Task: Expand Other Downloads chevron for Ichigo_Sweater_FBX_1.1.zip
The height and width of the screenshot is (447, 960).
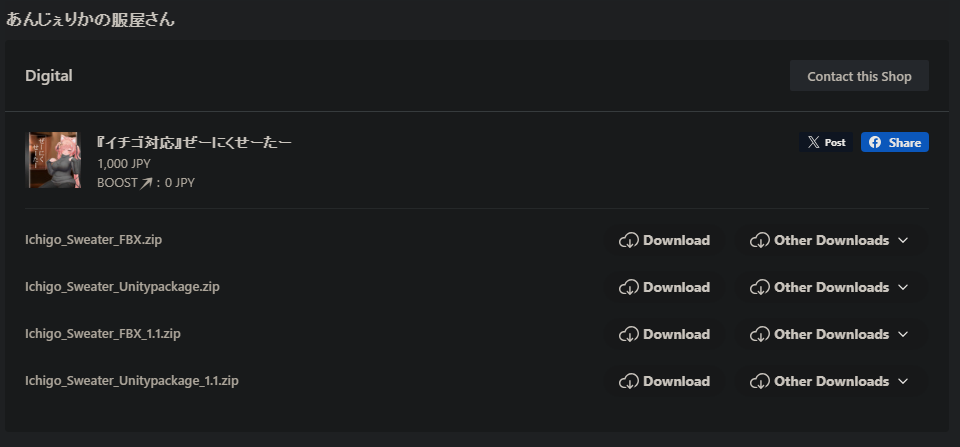Action: click(x=902, y=334)
